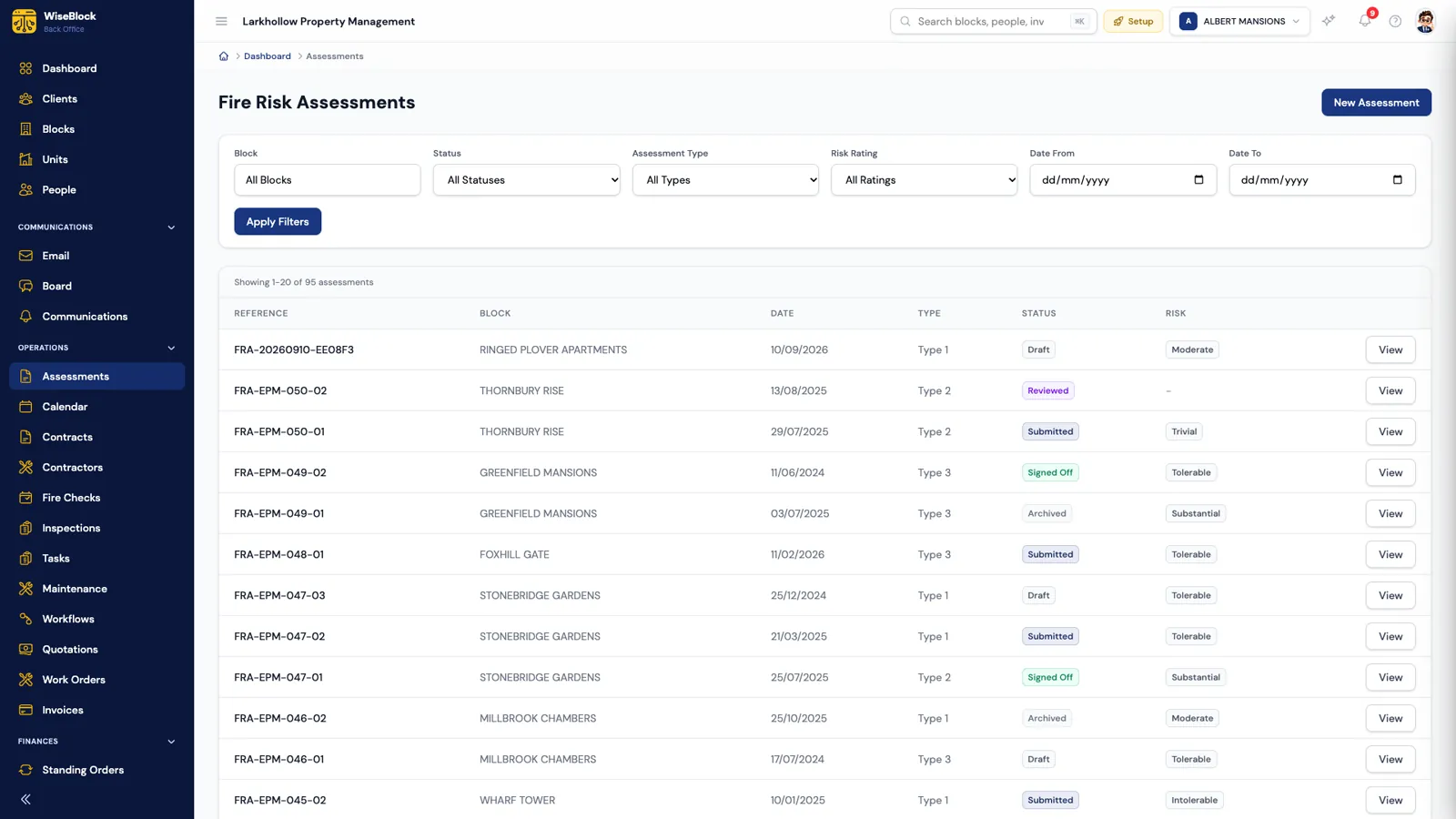The height and width of the screenshot is (819, 1456).
Task: Open the notifications bell
Action: click(x=1365, y=21)
